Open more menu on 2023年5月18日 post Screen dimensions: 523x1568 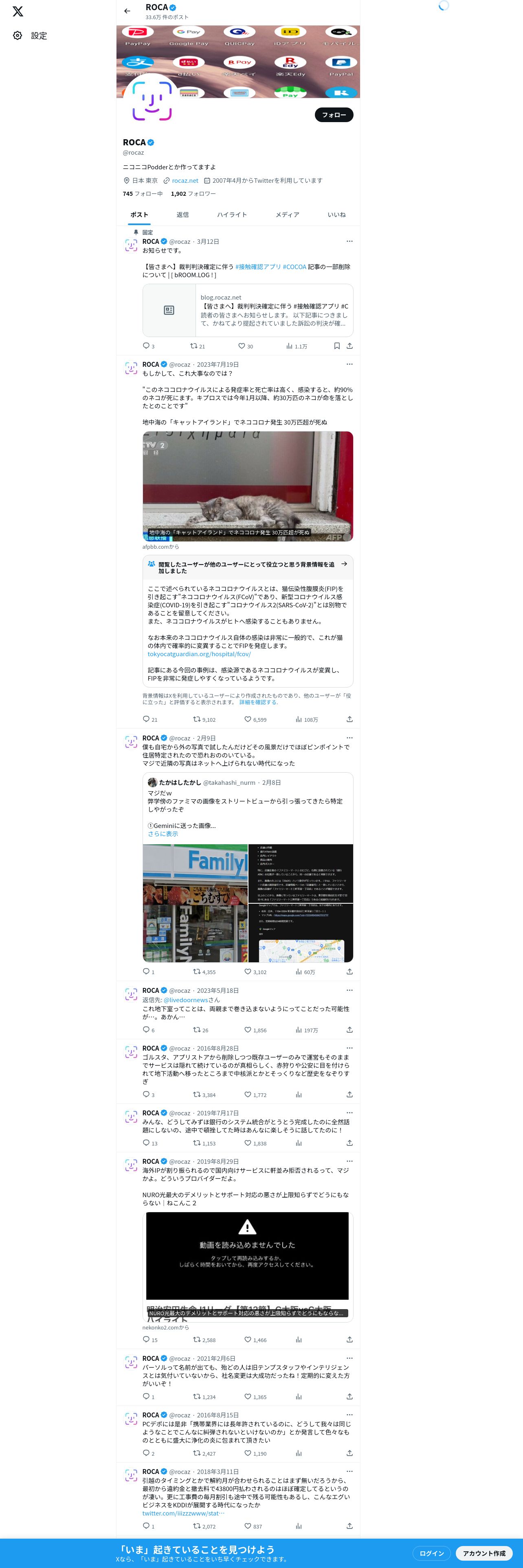click(349, 990)
